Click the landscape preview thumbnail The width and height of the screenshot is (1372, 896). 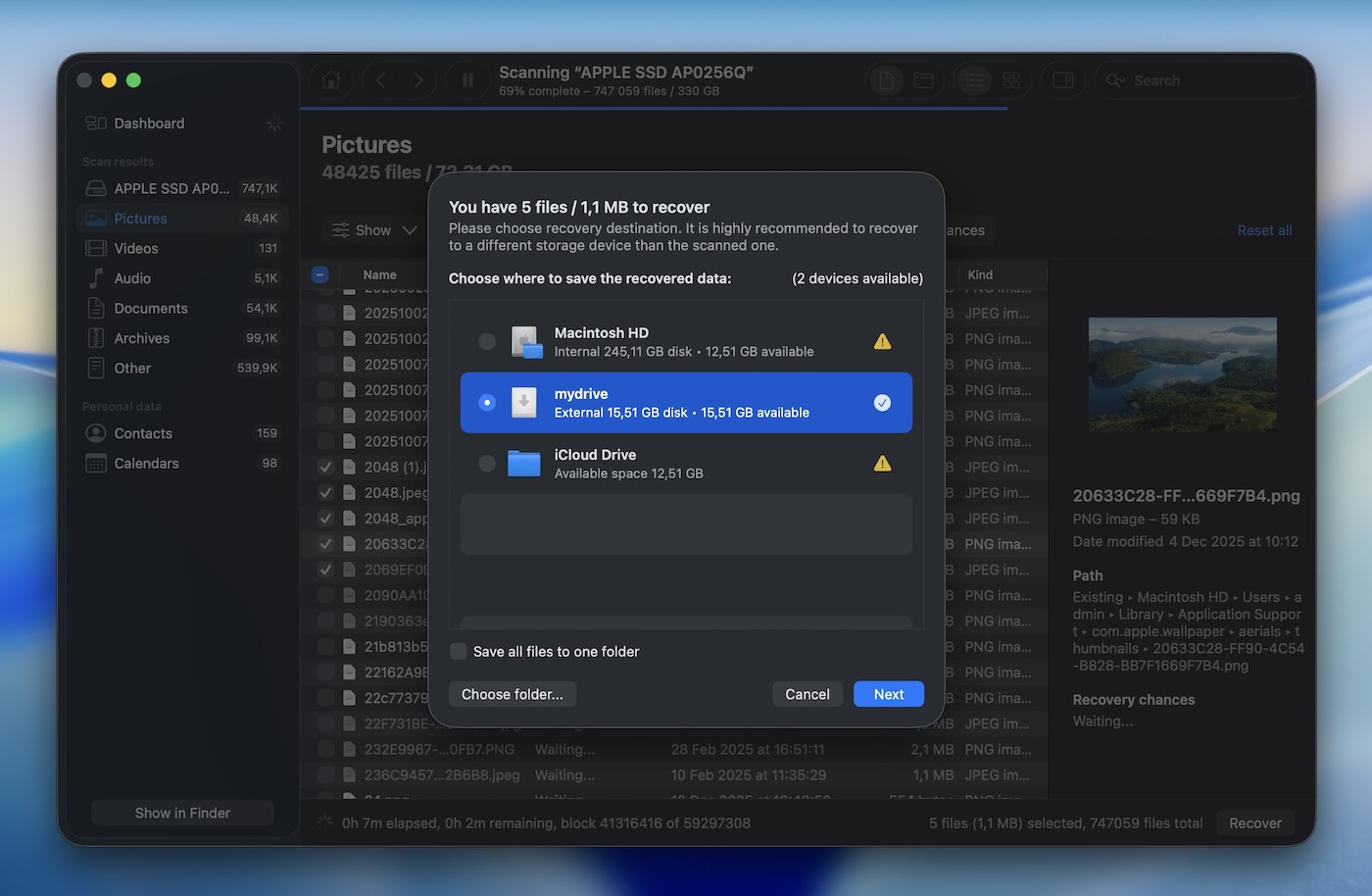1182,374
